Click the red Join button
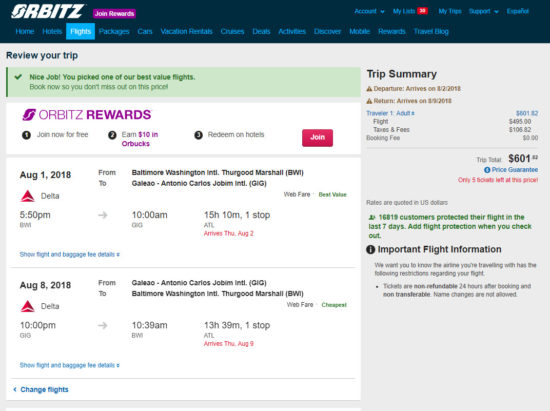 tap(317, 137)
